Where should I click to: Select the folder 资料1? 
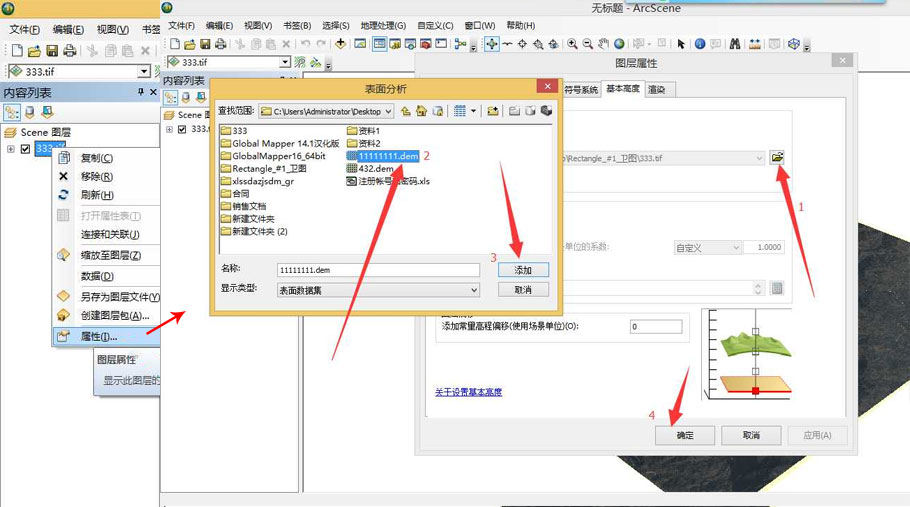pos(363,131)
